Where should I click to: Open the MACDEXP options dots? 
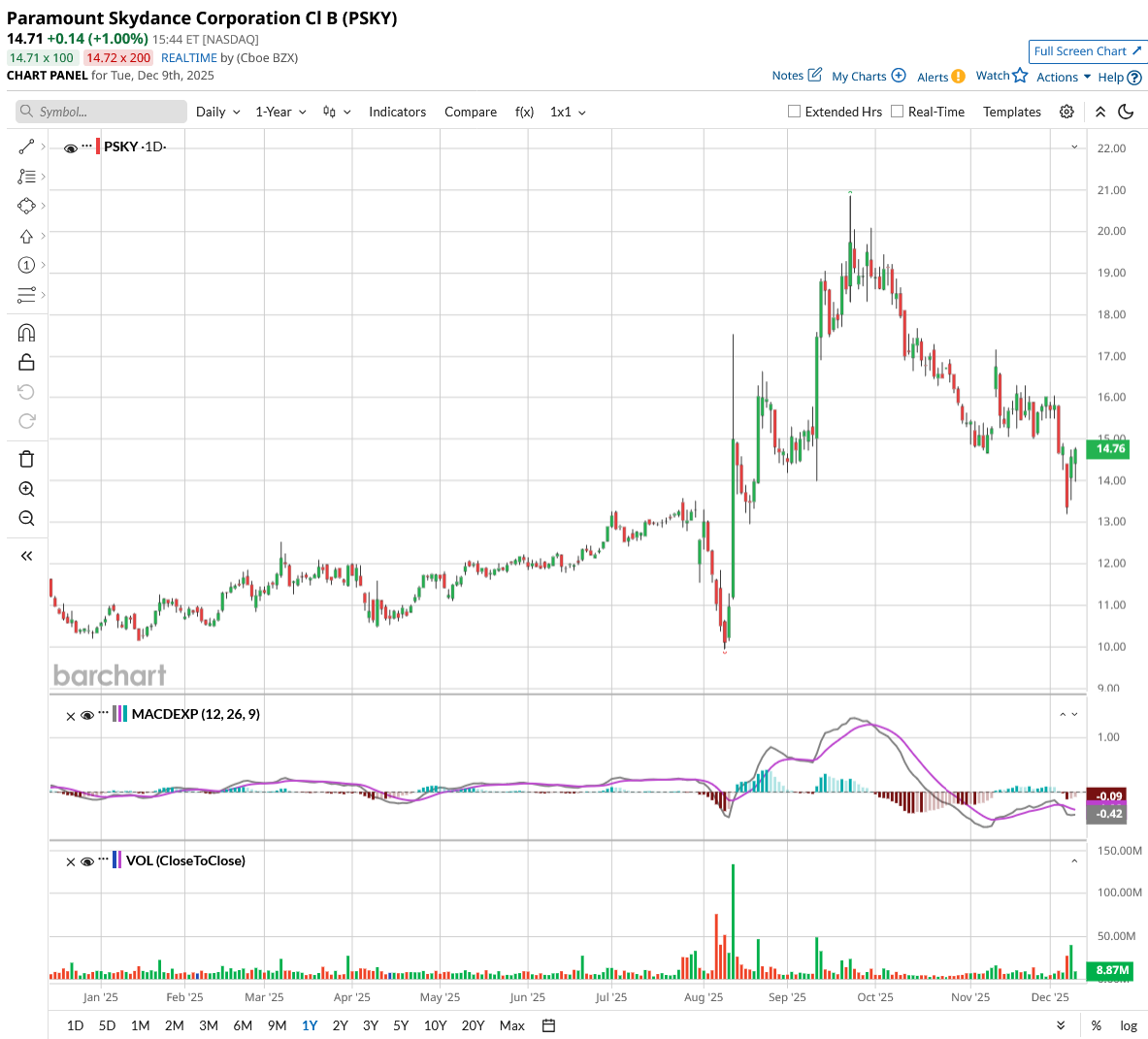103,713
